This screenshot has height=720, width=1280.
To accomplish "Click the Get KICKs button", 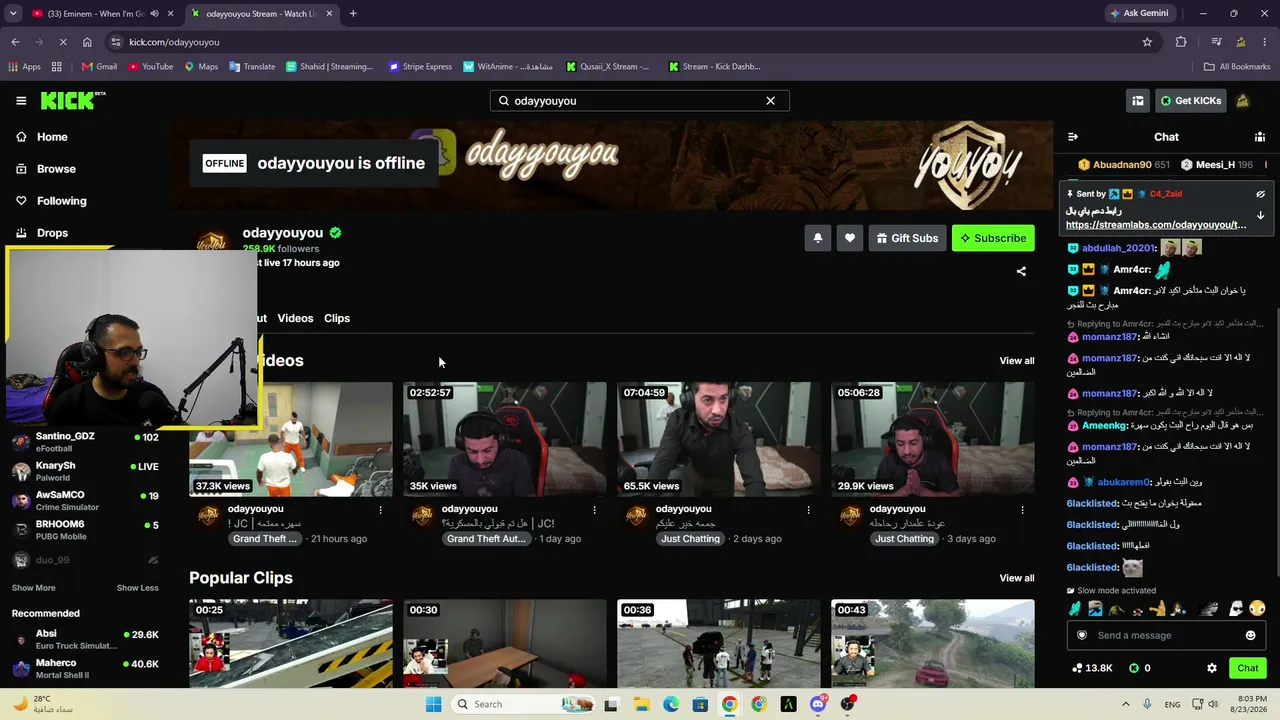I will 1190,101.
